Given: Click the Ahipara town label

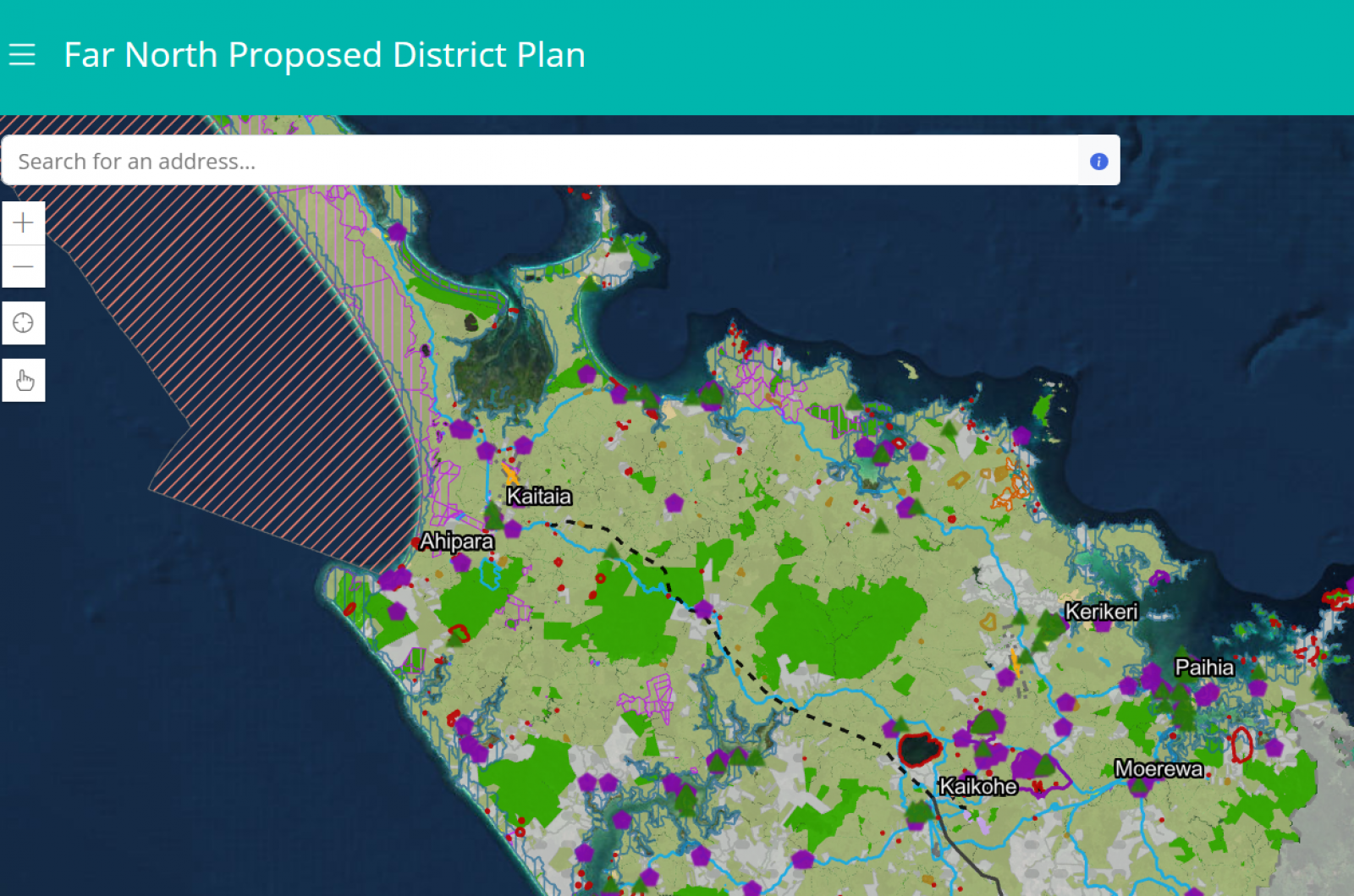Looking at the screenshot, I should [x=456, y=541].
